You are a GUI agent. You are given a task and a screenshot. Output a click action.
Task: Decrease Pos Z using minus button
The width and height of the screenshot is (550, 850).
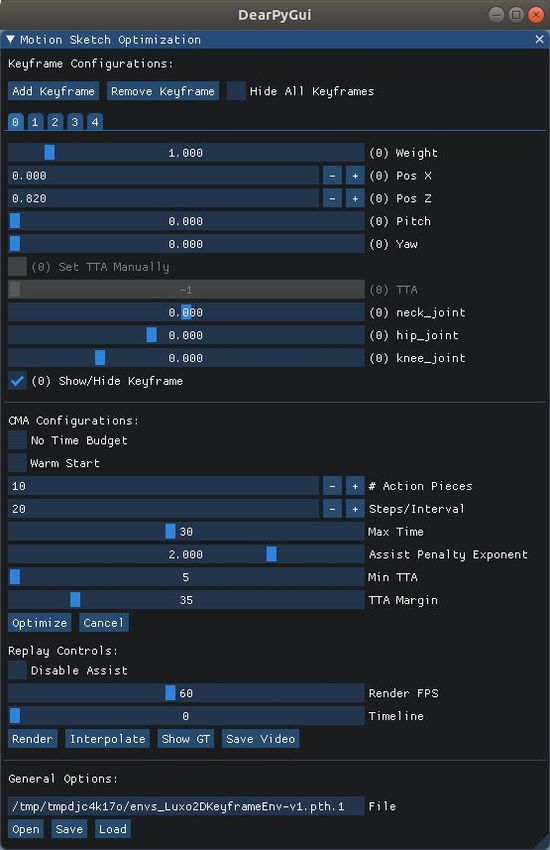tap(332, 198)
